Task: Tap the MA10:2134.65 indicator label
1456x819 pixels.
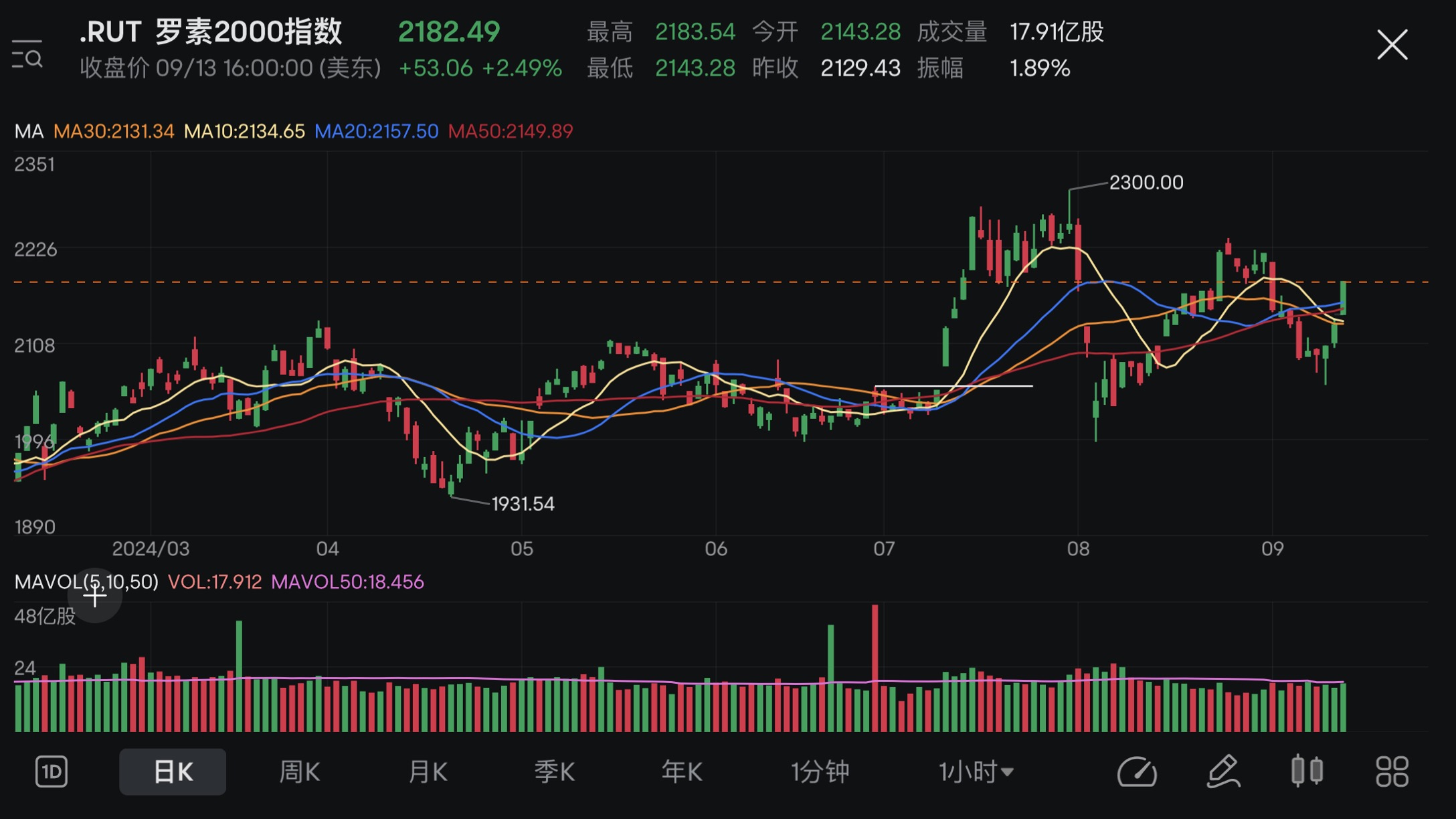Action: pyautogui.click(x=244, y=131)
